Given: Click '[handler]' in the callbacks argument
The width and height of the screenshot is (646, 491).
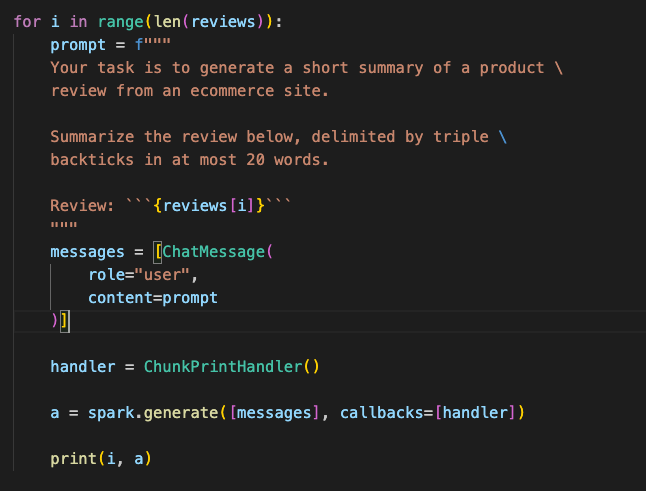Looking at the screenshot, I should [x=475, y=413].
